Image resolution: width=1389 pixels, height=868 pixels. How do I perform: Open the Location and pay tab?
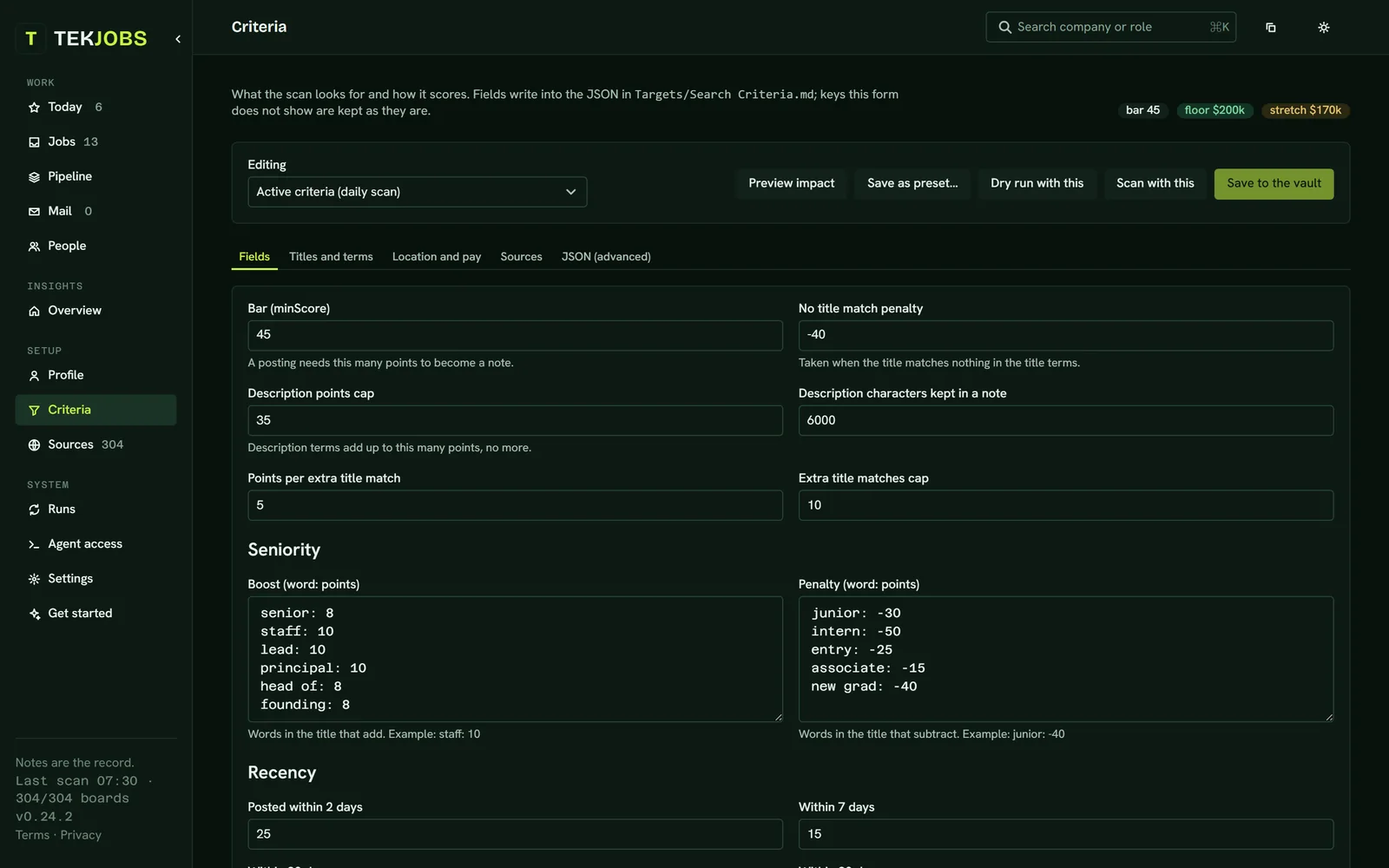tap(437, 257)
